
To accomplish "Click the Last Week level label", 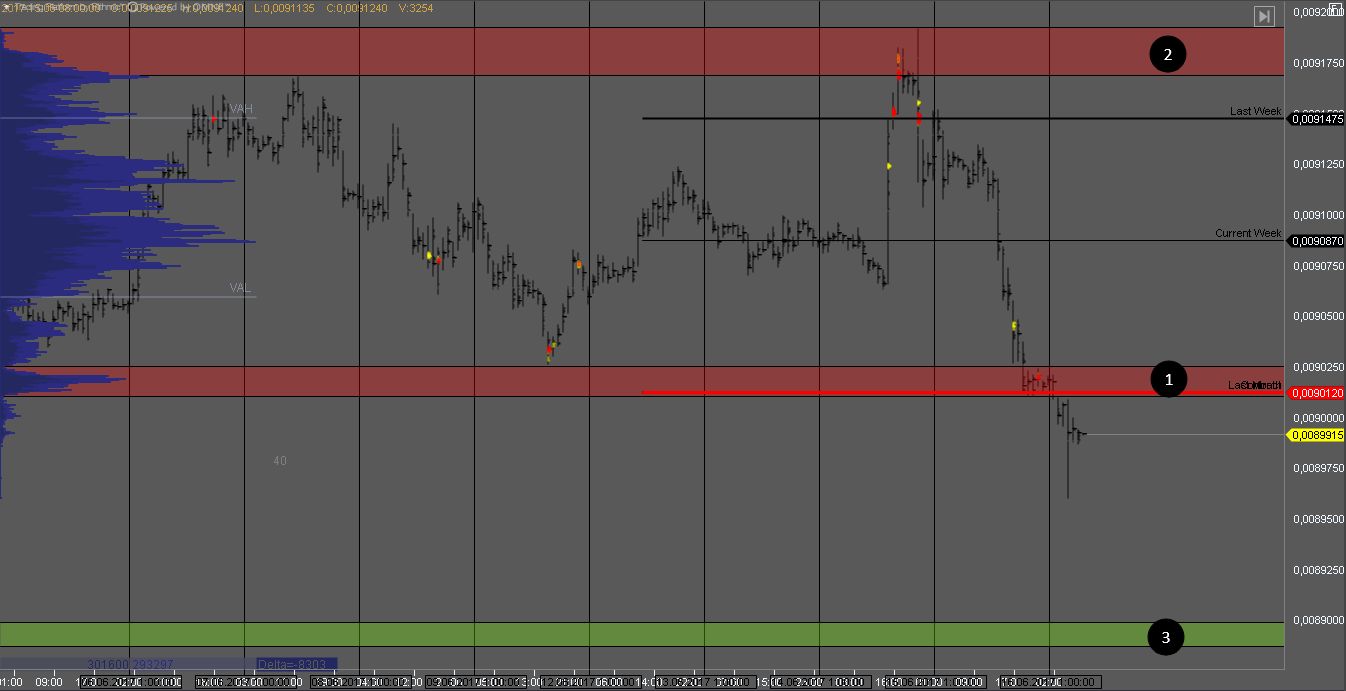I will pos(1255,111).
